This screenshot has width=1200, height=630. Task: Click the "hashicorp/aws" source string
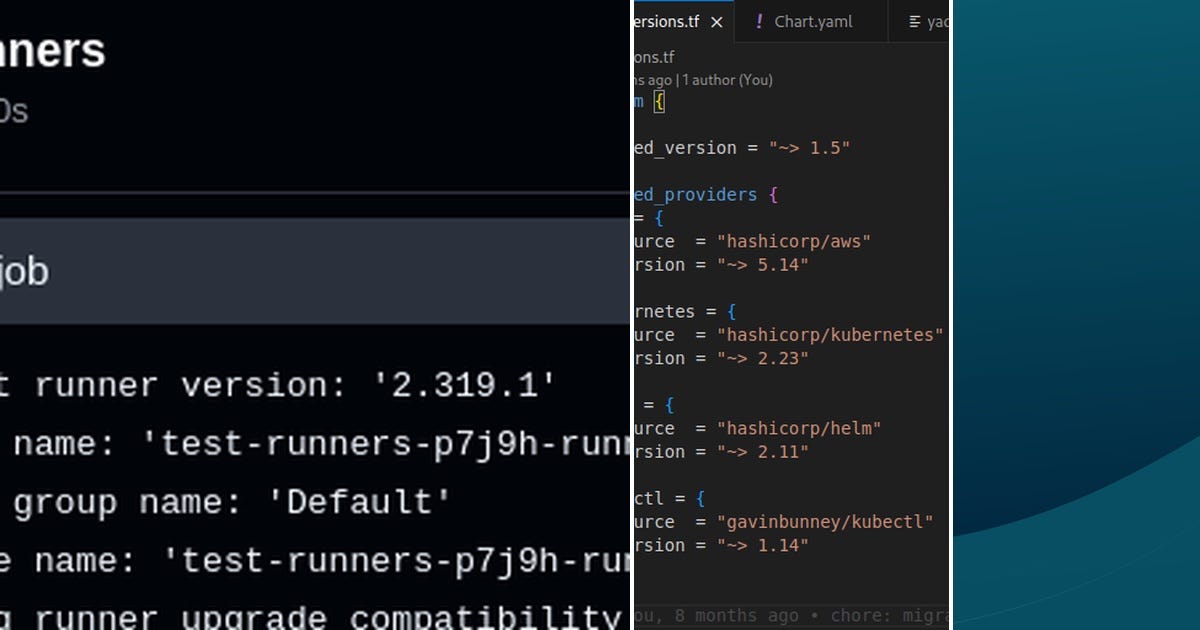coord(794,241)
